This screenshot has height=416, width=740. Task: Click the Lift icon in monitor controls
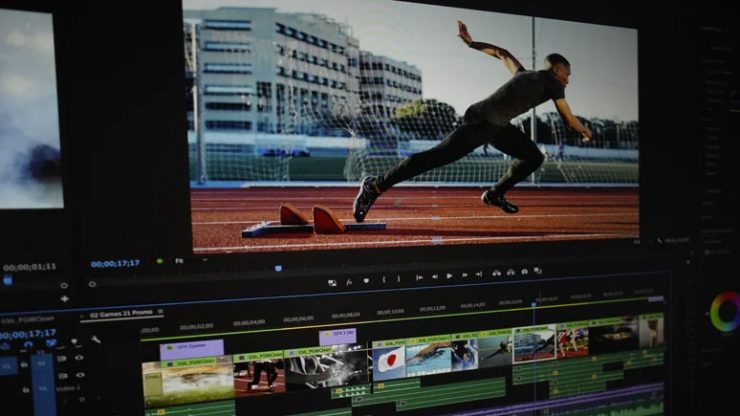click(497, 273)
